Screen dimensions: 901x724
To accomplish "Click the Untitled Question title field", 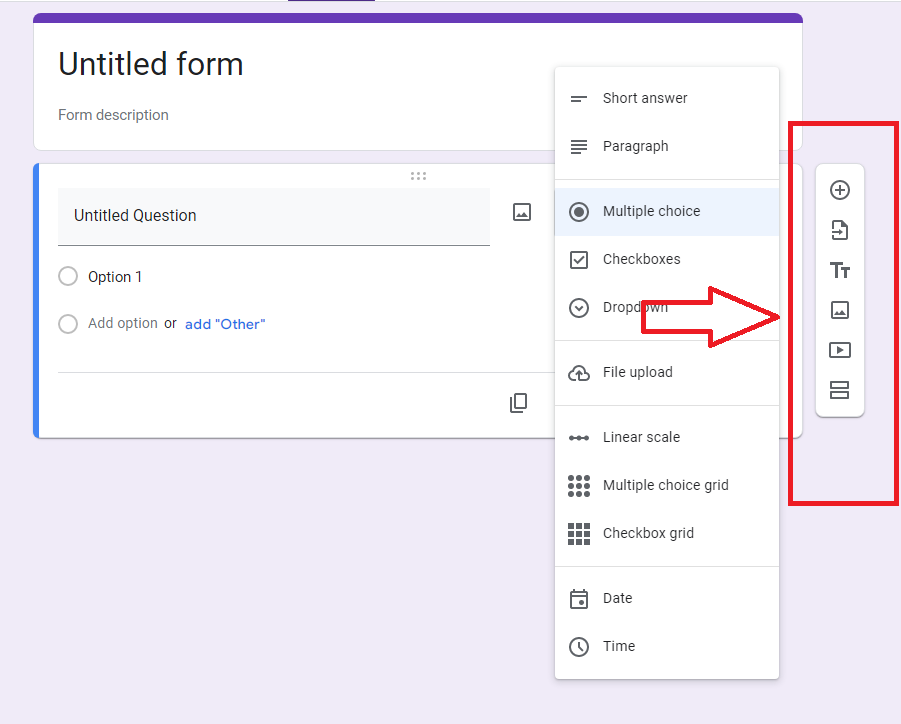I will click(x=274, y=217).
